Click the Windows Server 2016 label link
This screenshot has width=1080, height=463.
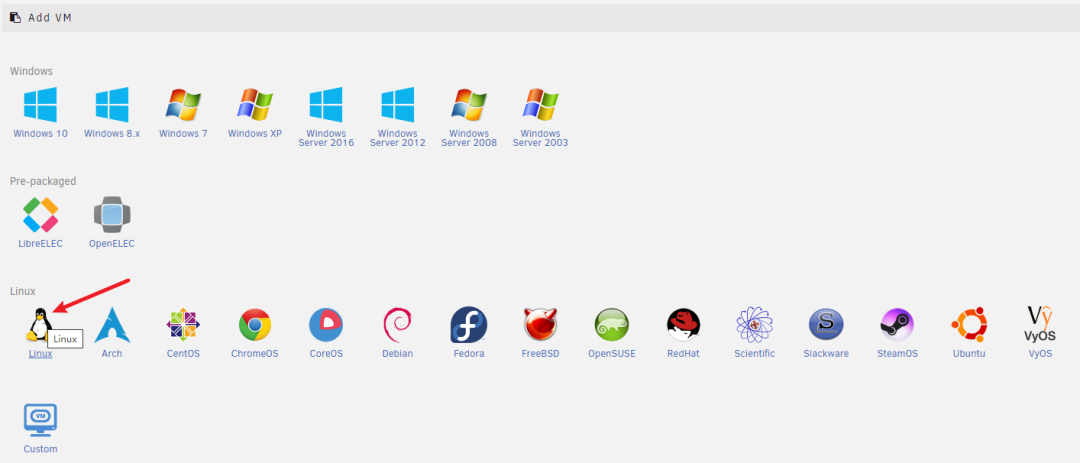[326, 138]
